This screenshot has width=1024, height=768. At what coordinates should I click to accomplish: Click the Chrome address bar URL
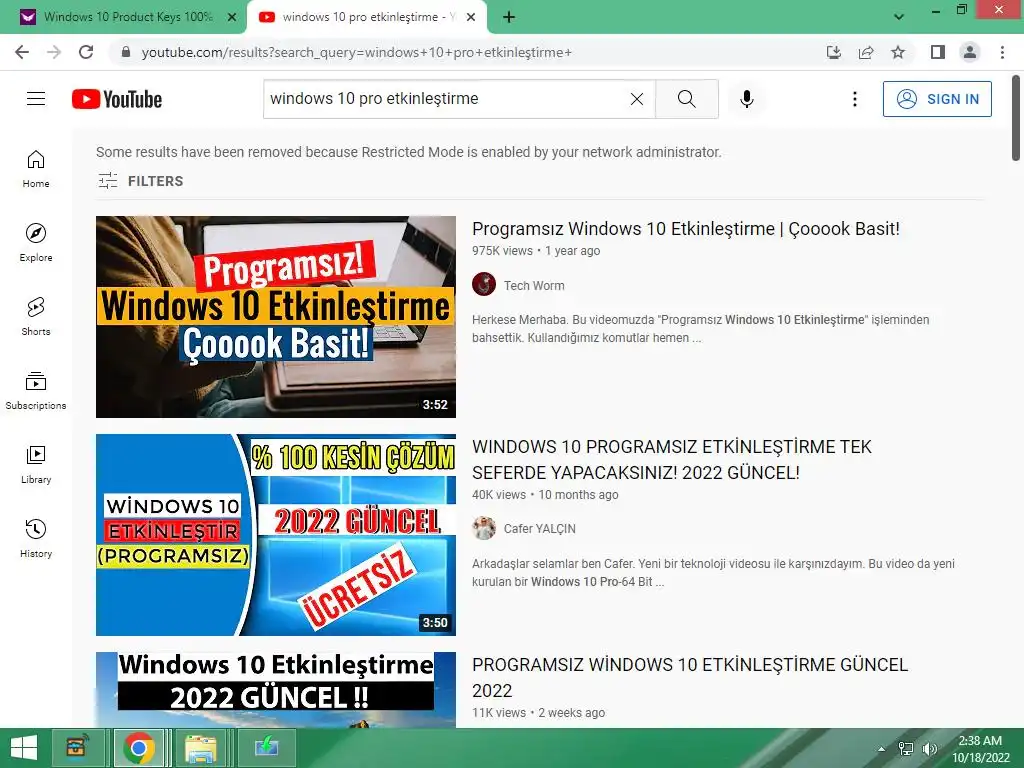click(357, 52)
